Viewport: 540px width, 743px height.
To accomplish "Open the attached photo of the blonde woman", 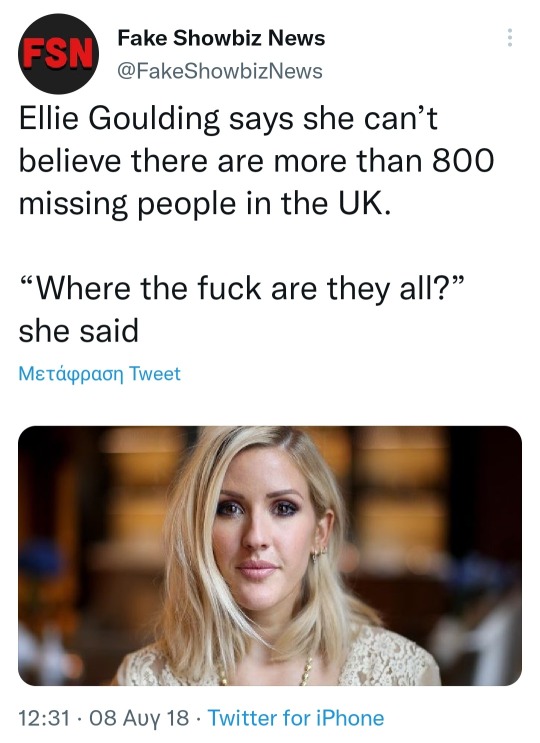I will point(270,555).
